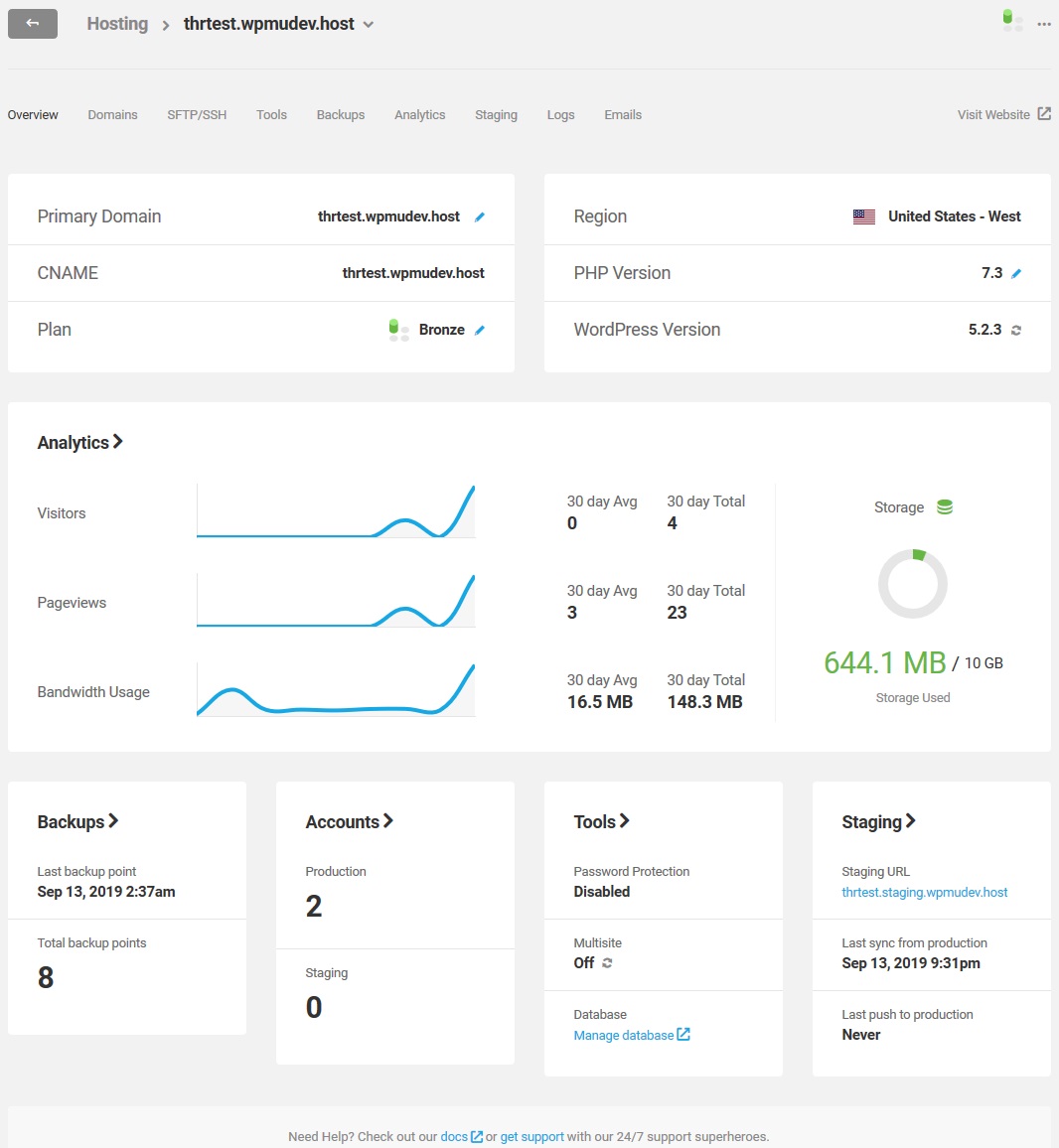Open the Emails tab
Image resolution: width=1059 pixels, height=1148 pixels.
tap(623, 115)
